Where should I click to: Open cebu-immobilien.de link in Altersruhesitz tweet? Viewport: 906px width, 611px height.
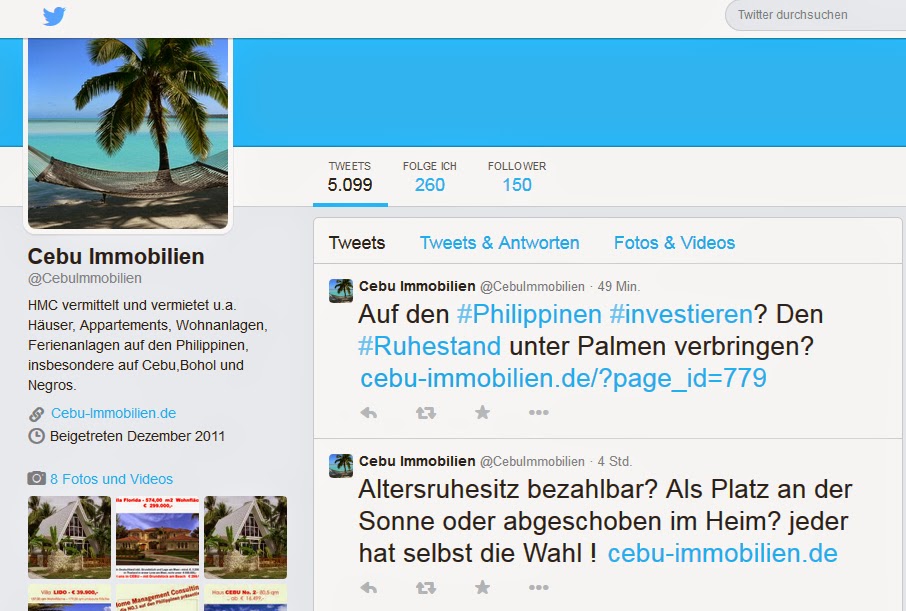[722, 553]
